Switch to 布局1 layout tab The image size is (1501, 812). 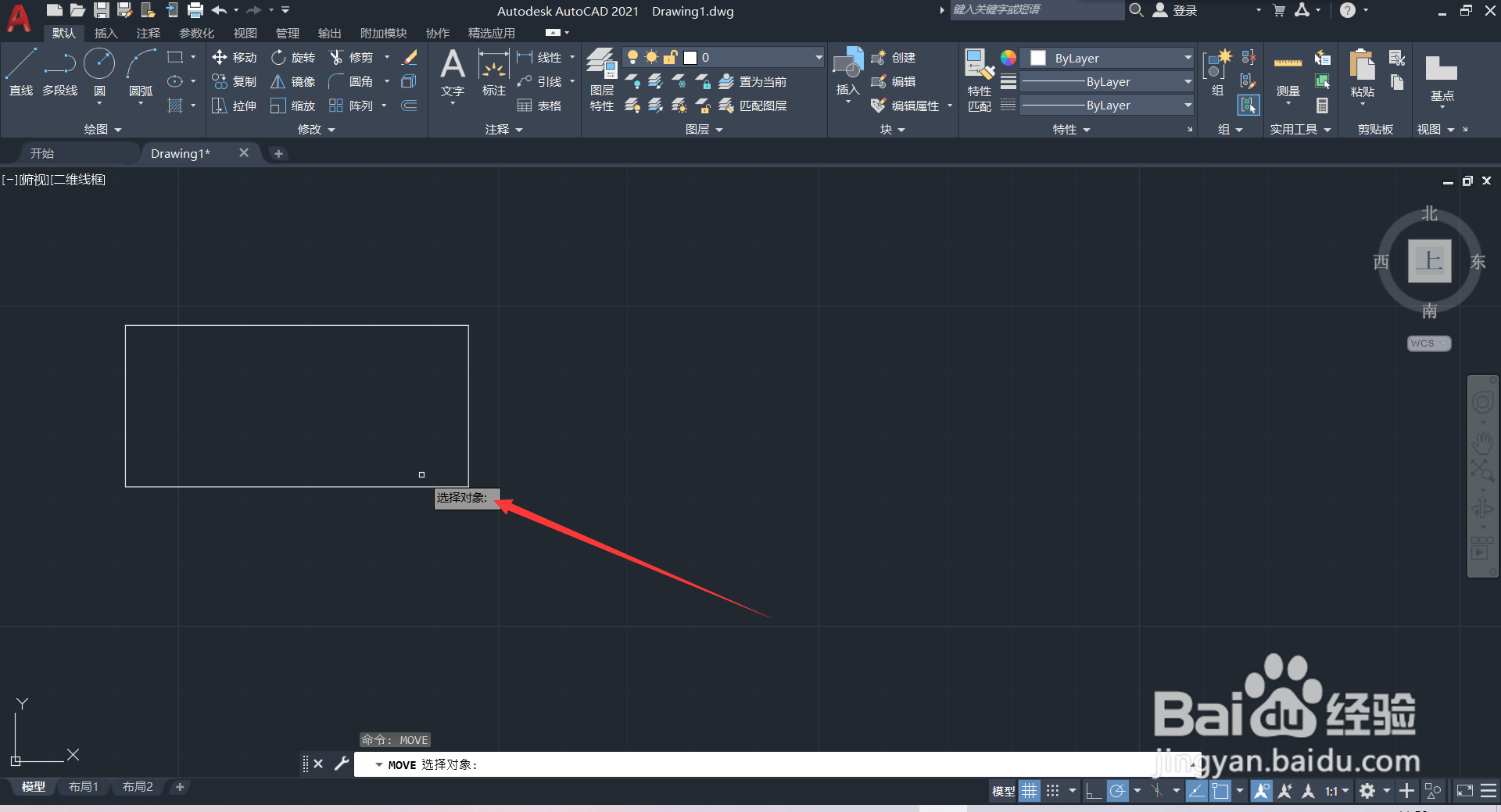(83, 787)
